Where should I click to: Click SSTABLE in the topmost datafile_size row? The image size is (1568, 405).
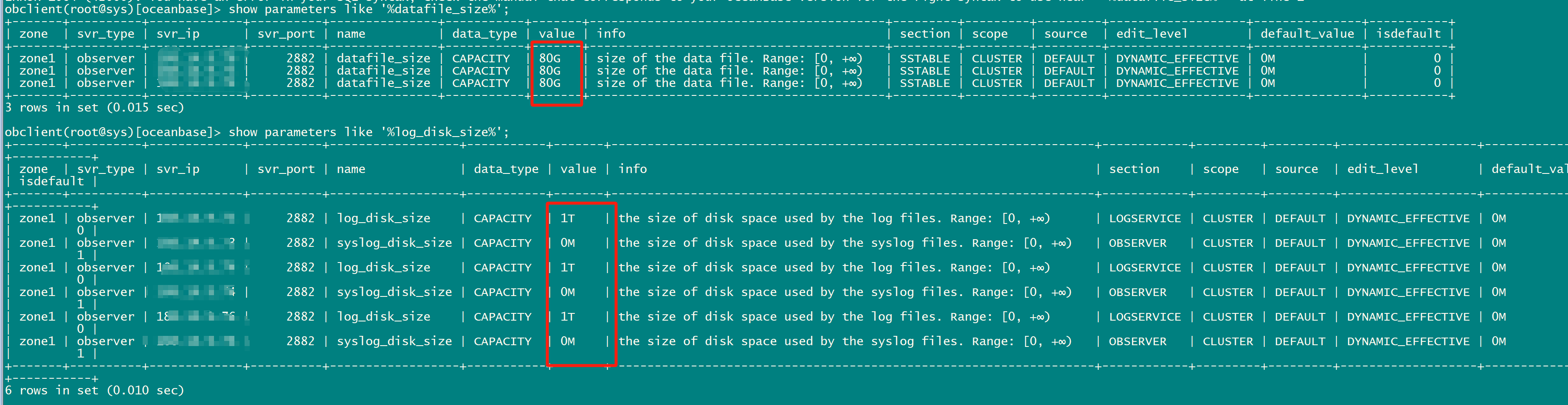tap(925, 59)
